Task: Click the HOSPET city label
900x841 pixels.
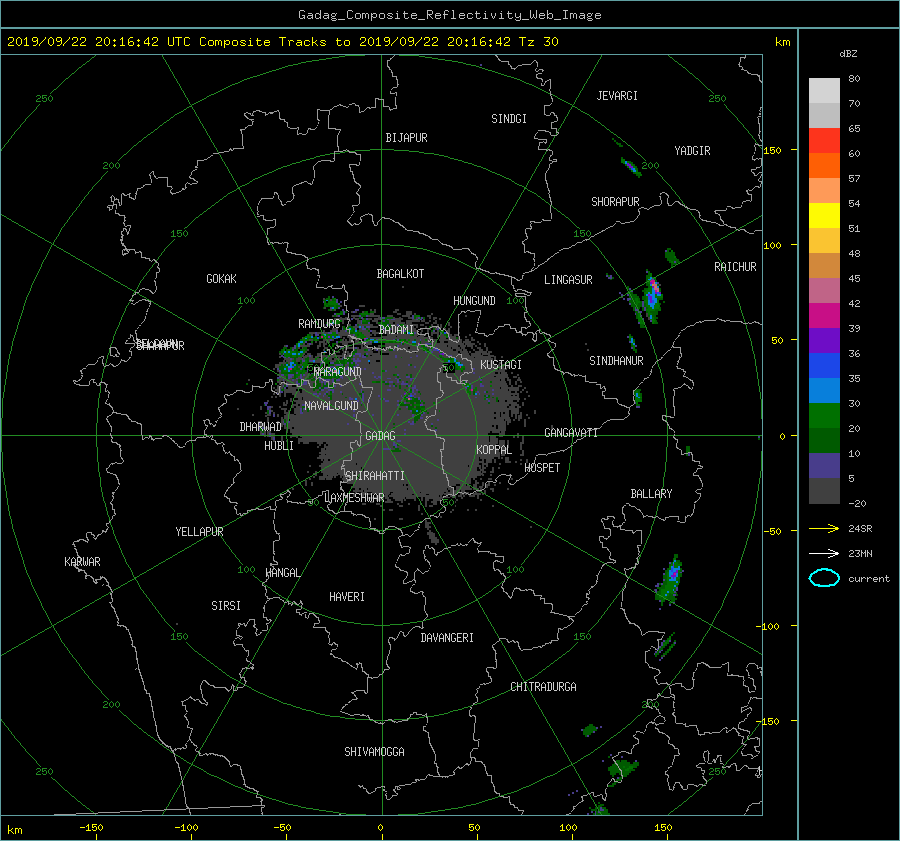Action: tap(542, 468)
